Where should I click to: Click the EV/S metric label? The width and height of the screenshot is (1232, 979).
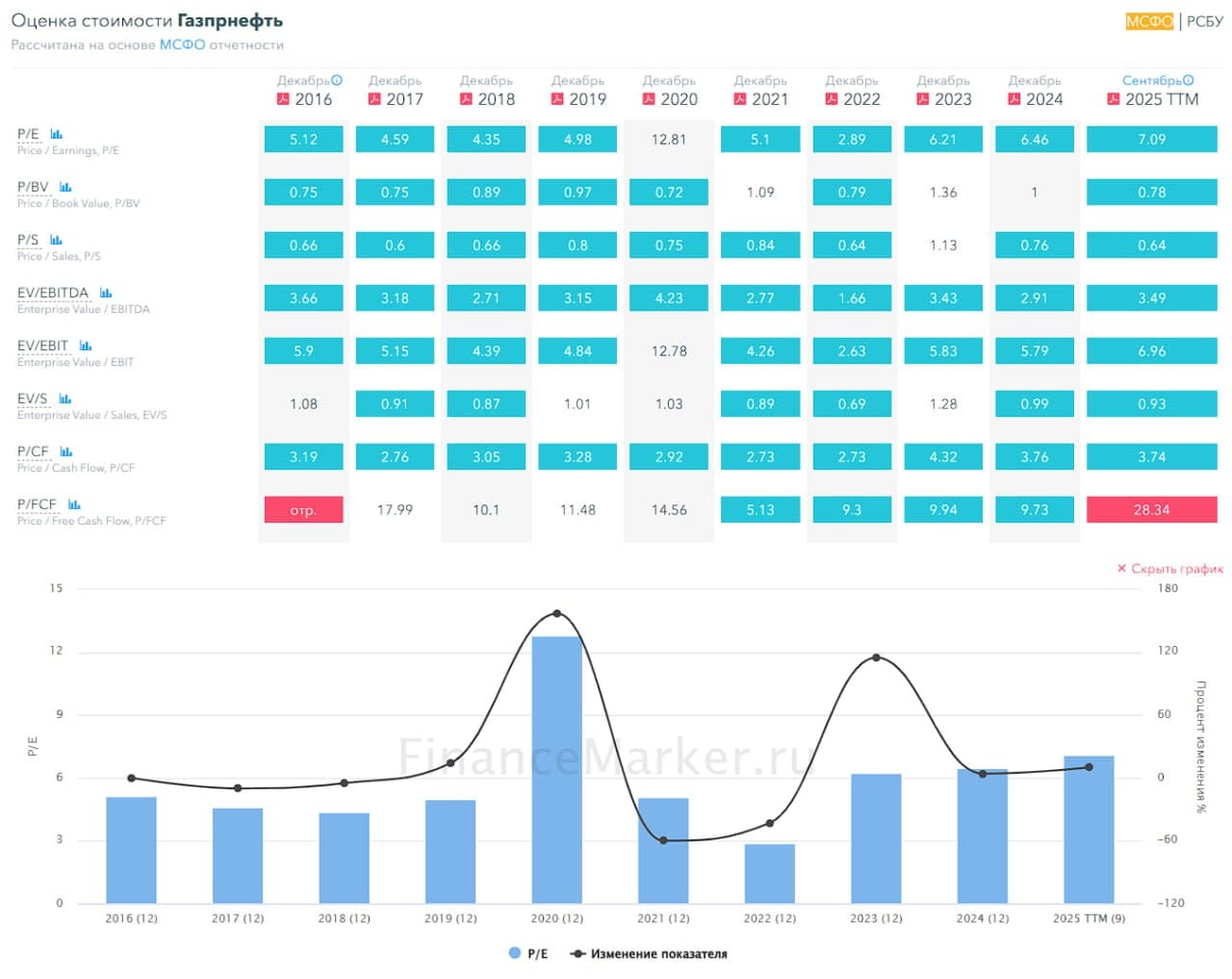[x=32, y=399]
